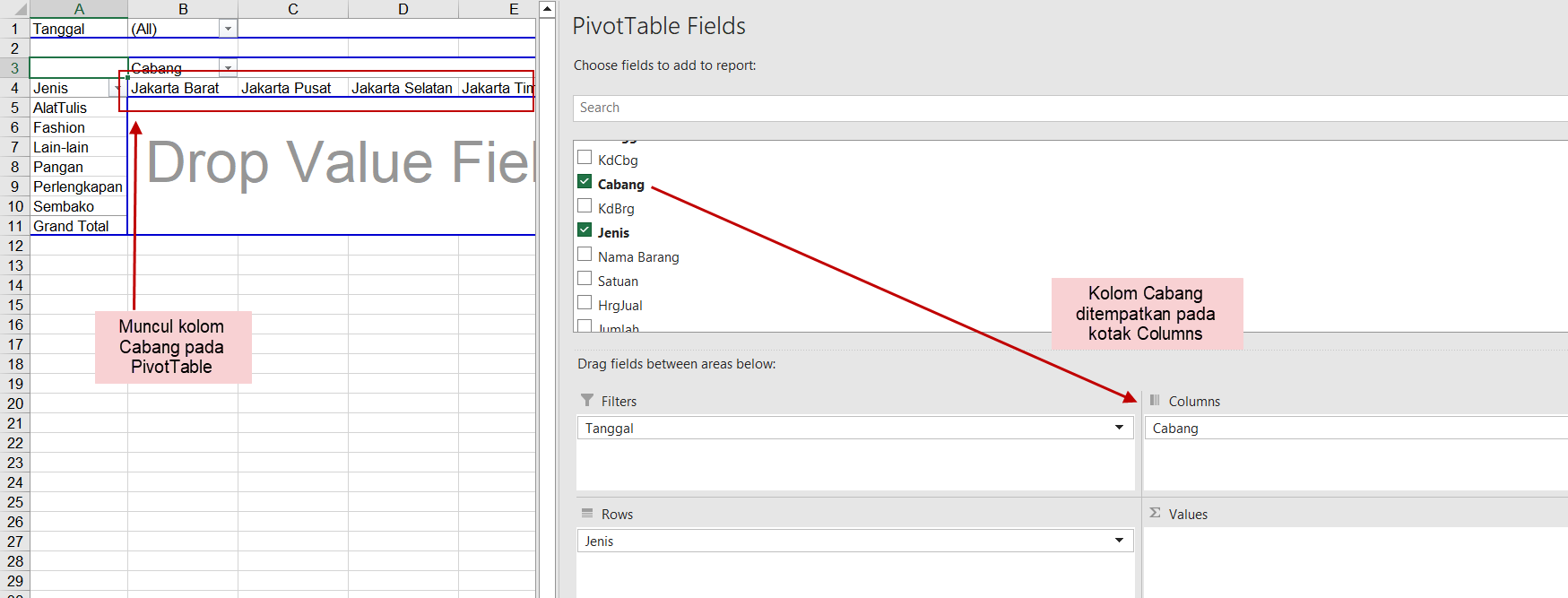Viewport: 1568px width, 598px height.
Task: Expand the Jenis field dropdown in Rows
Action: (1119, 541)
